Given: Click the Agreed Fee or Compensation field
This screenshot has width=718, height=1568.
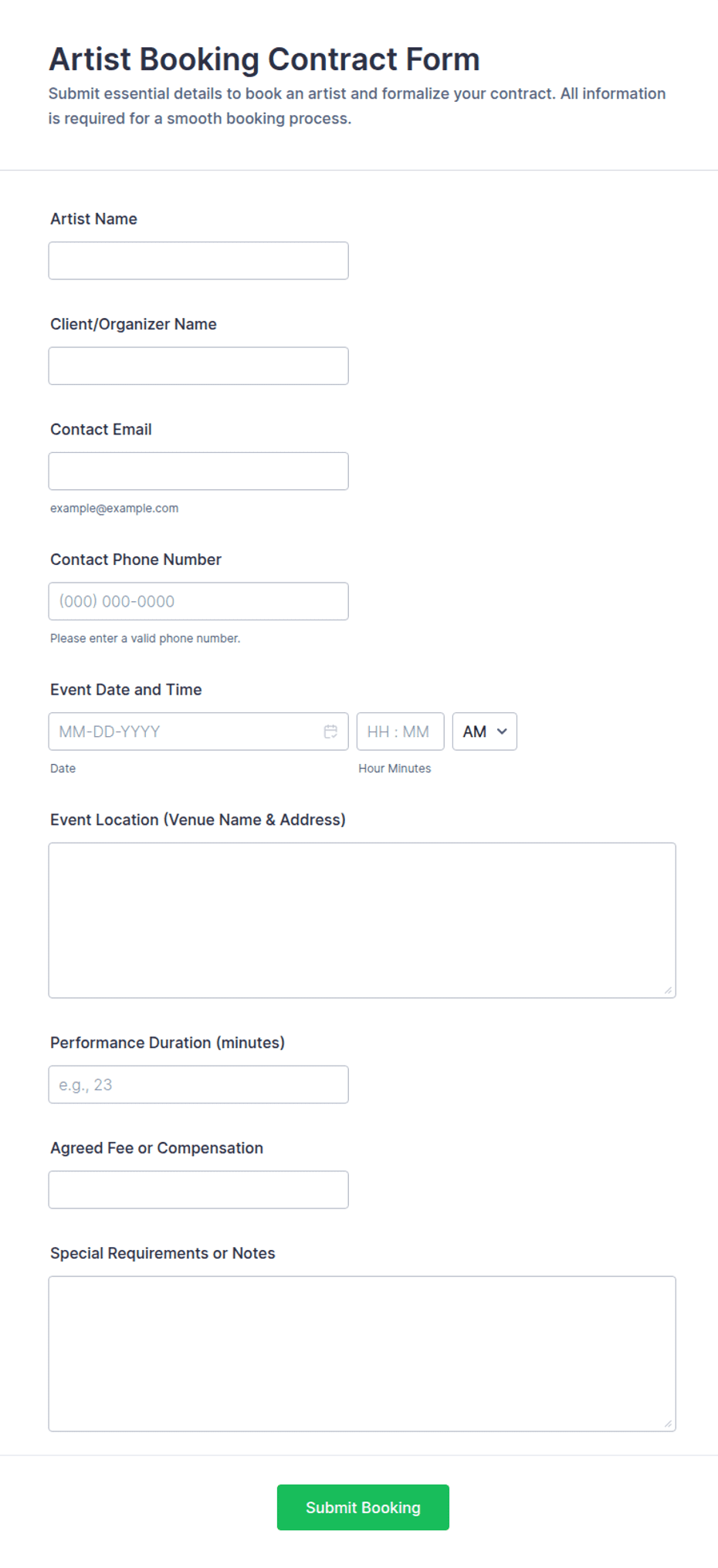Looking at the screenshot, I should pyautogui.click(x=198, y=1190).
